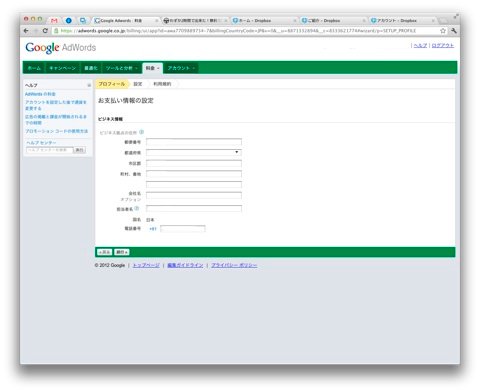Select the プロフィール step tab

pos(112,84)
